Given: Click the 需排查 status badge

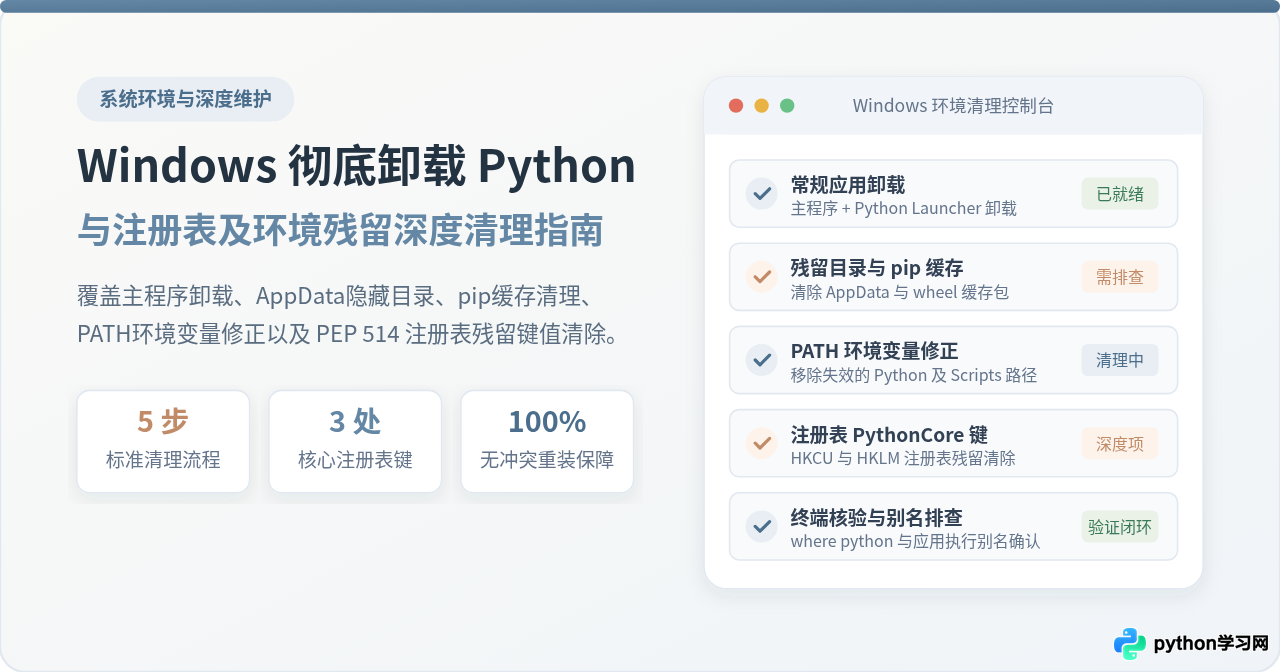Looking at the screenshot, I should [1120, 277].
